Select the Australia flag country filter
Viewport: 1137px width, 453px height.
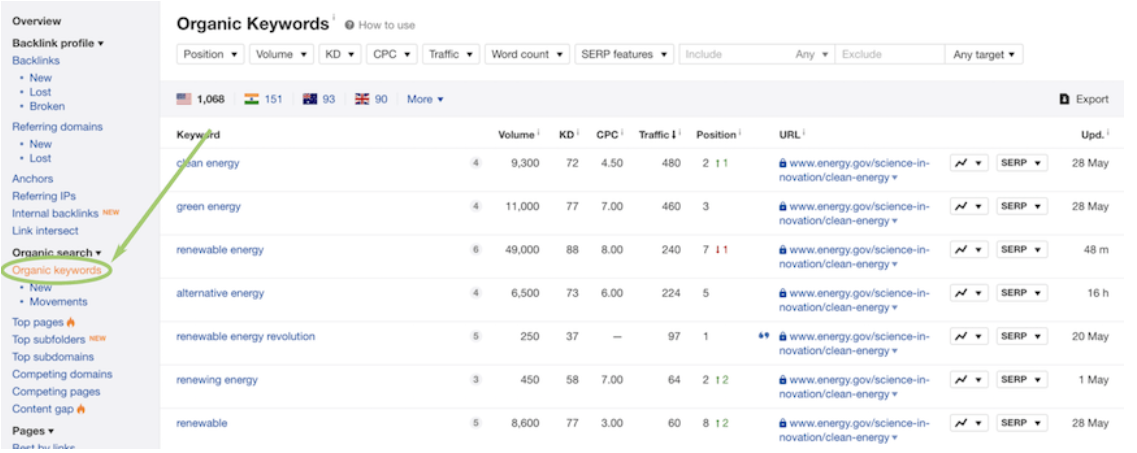click(308, 99)
